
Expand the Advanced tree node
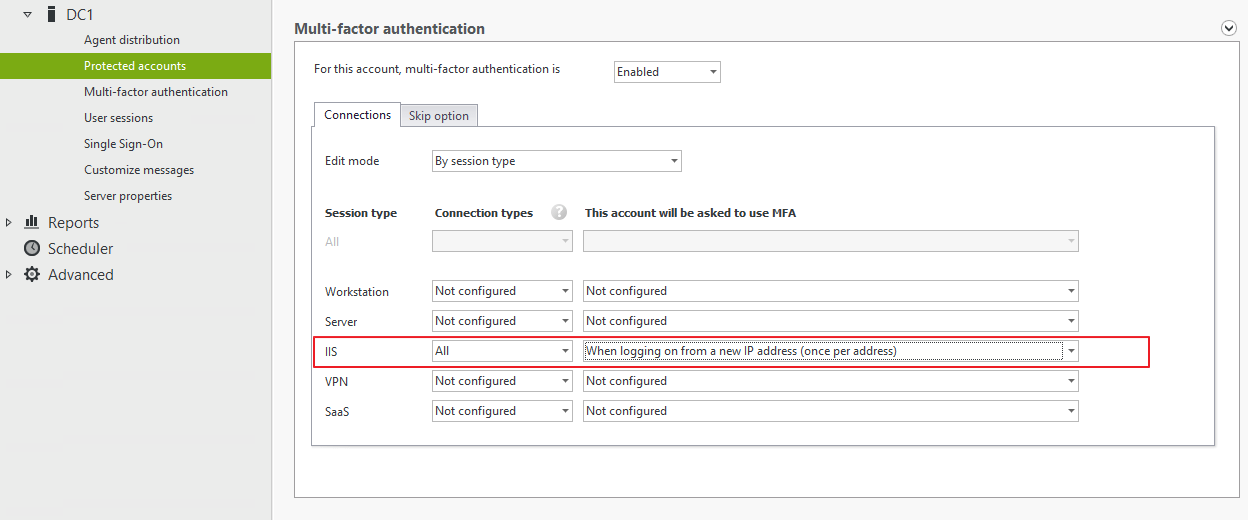point(9,274)
